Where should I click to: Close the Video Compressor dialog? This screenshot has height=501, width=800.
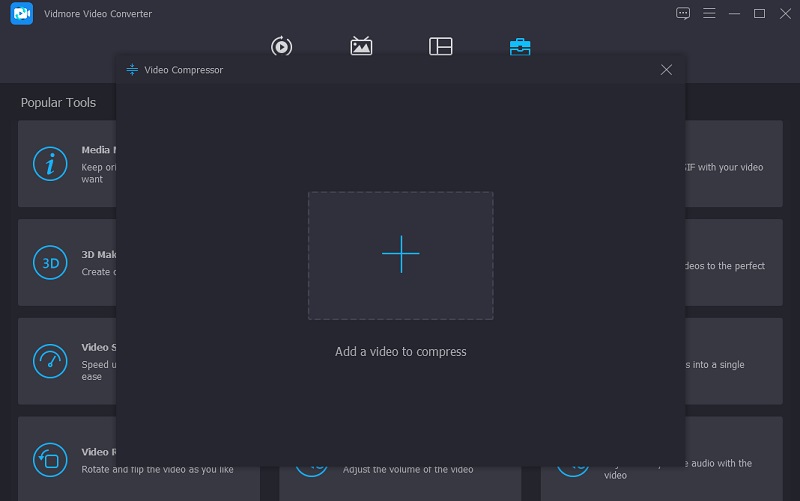pos(666,70)
